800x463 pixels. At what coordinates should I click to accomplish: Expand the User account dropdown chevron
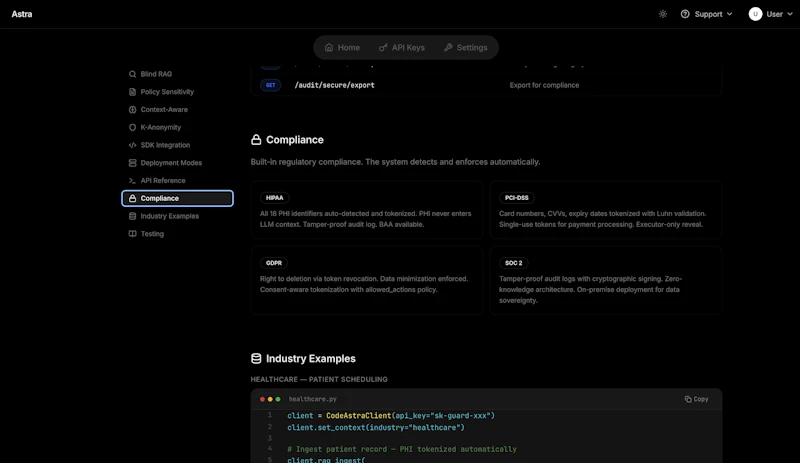click(x=790, y=14)
